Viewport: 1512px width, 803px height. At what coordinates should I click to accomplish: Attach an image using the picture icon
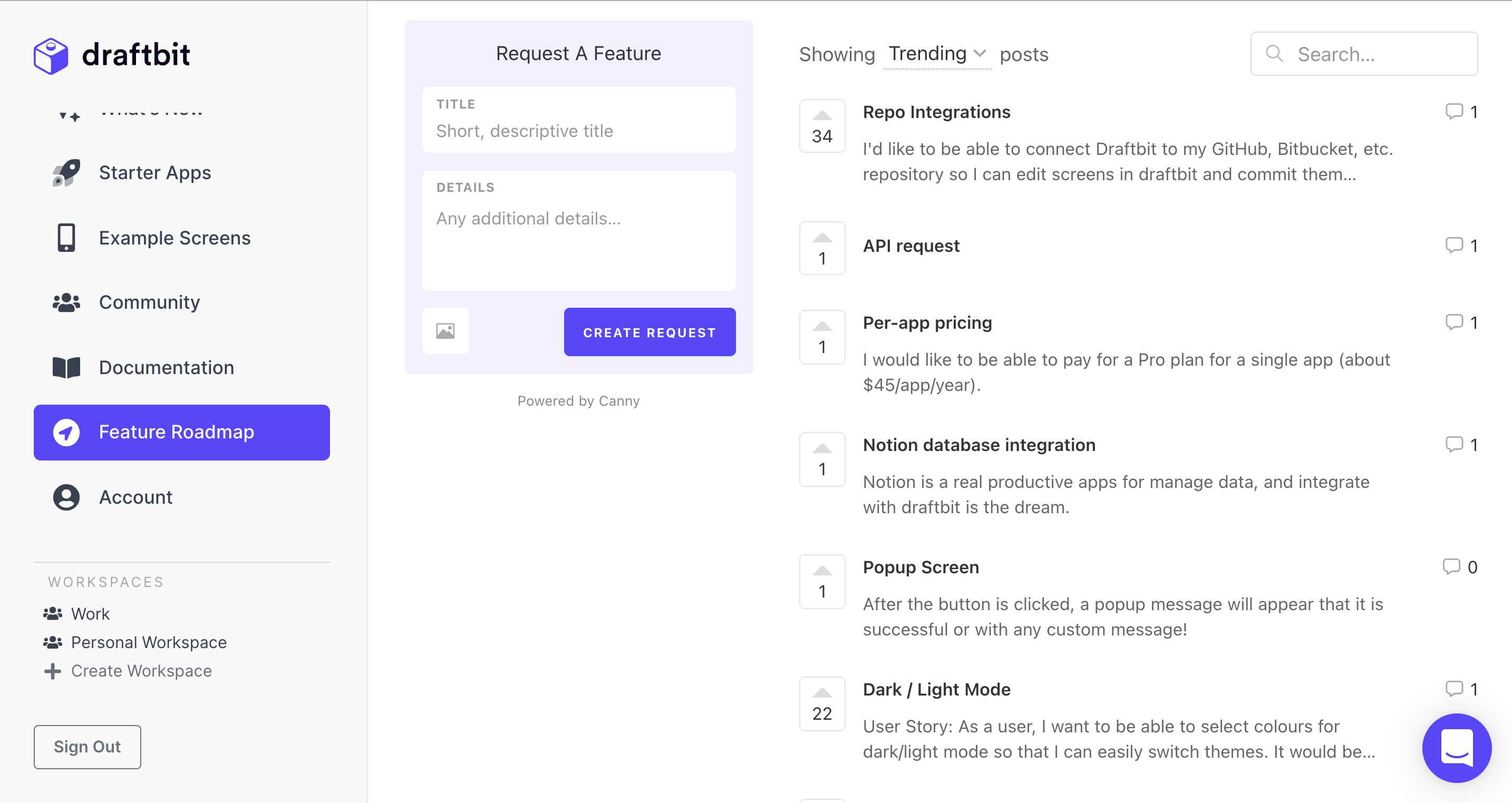click(445, 331)
